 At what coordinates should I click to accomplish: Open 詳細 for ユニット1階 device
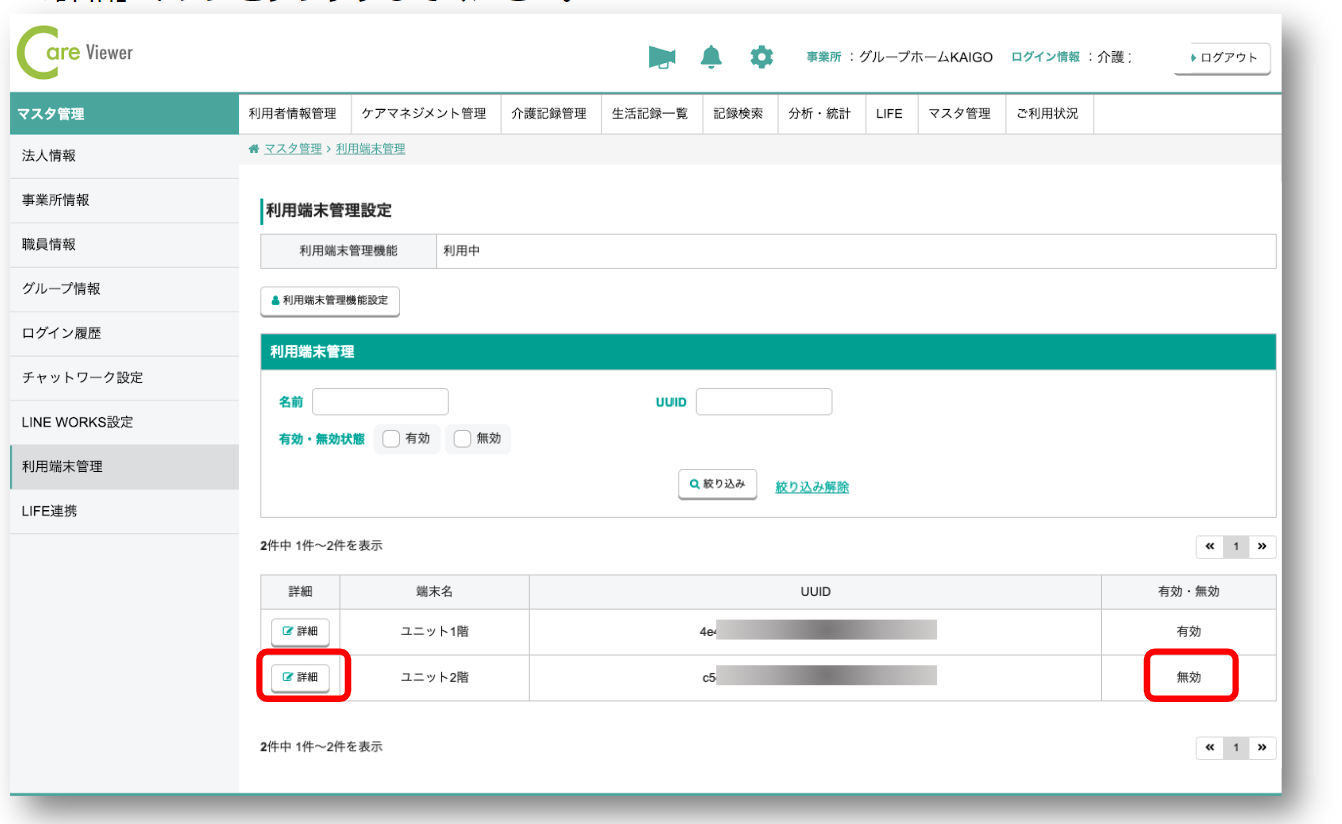(300, 632)
